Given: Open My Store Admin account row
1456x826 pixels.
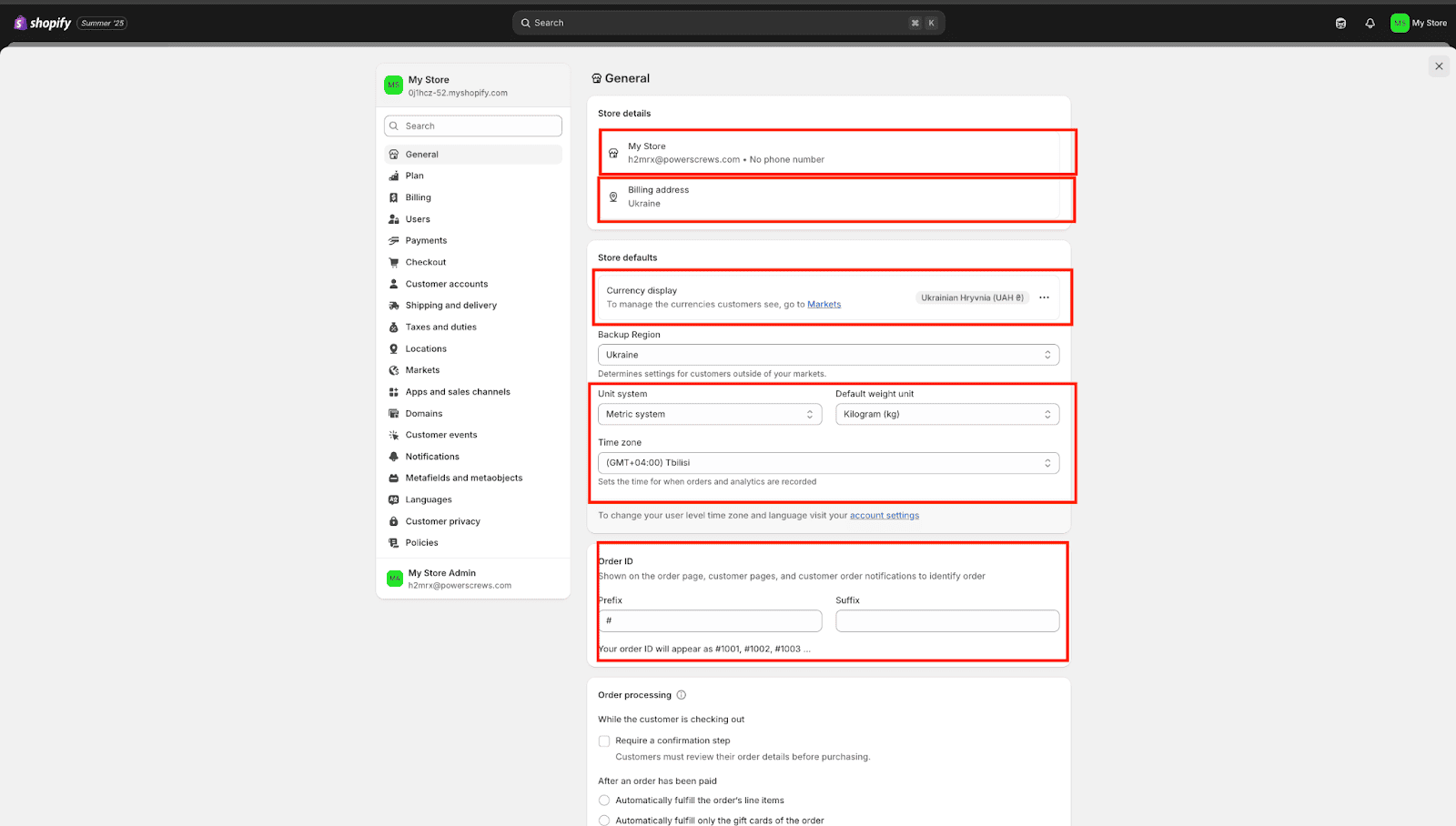Looking at the screenshot, I should click(x=473, y=579).
